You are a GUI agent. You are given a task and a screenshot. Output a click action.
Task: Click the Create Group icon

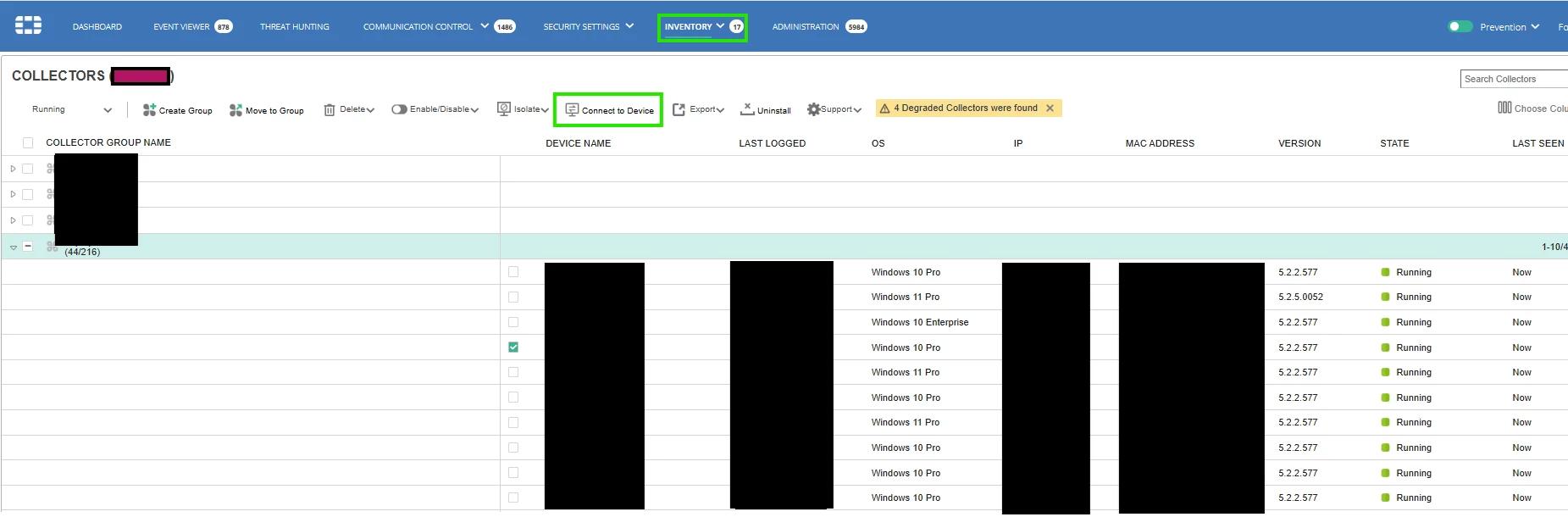click(x=149, y=110)
